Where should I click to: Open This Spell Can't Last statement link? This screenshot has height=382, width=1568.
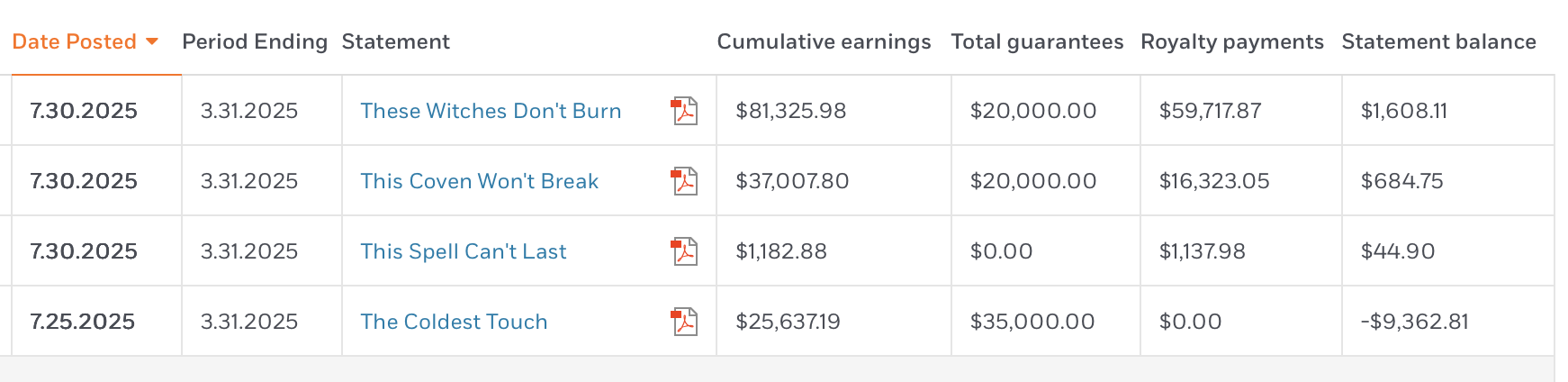[x=464, y=251]
